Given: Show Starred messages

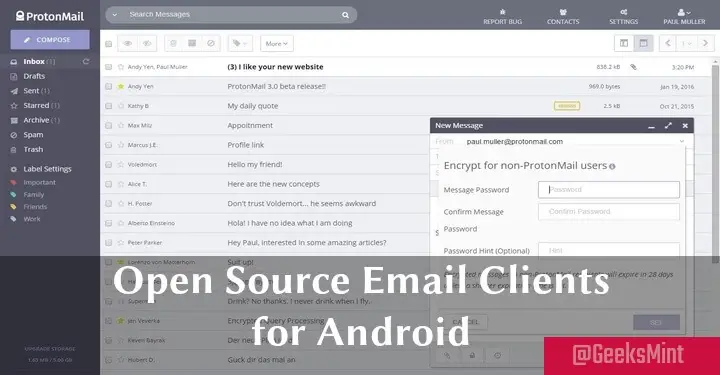Looking at the screenshot, I should point(35,106).
